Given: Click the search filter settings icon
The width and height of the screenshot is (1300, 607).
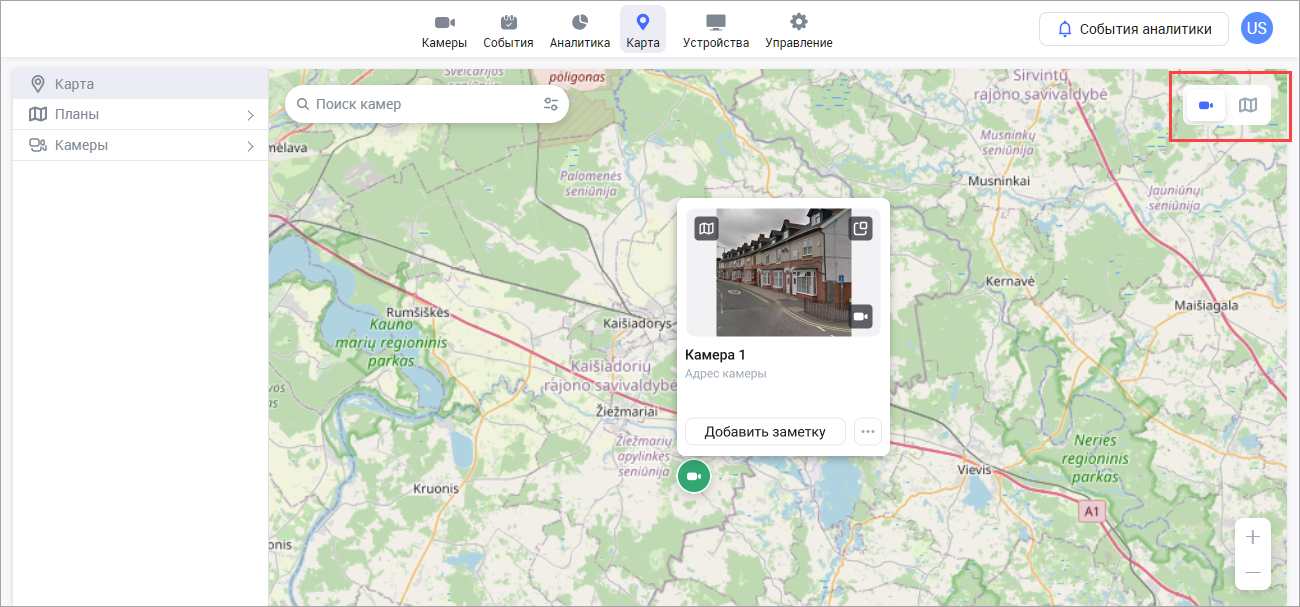Looking at the screenshot, I should click(x=550, y=104).
